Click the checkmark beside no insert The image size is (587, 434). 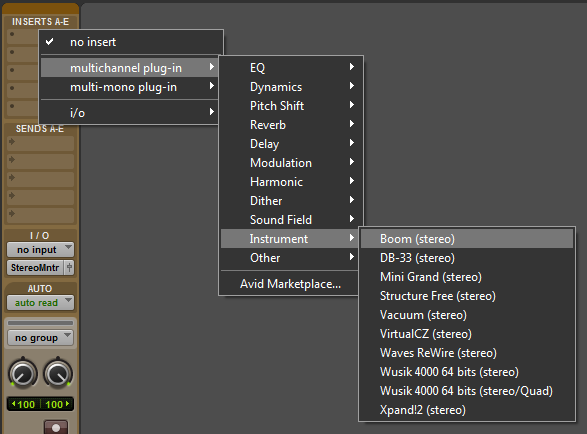(x=49, y=42)
